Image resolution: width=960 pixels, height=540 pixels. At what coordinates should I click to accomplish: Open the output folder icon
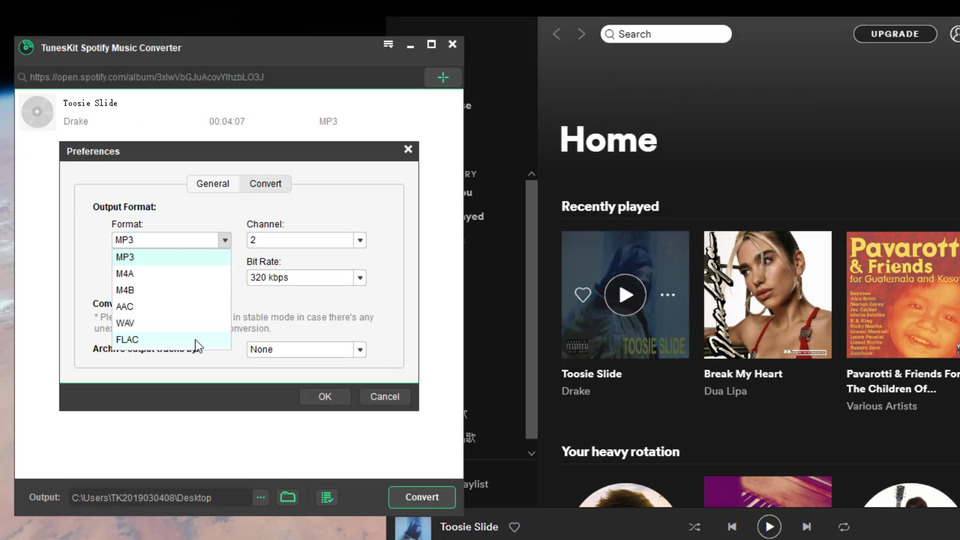point(288,497)
